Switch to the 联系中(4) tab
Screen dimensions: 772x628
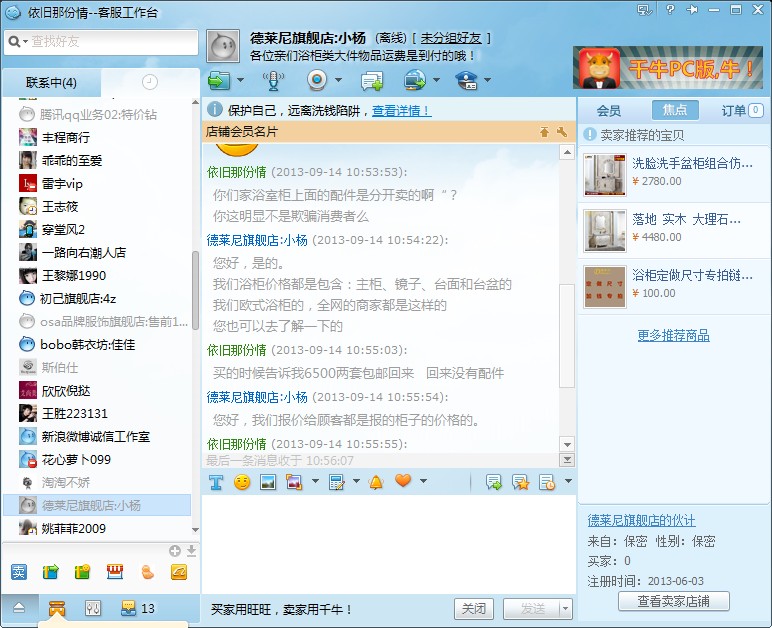51,82
